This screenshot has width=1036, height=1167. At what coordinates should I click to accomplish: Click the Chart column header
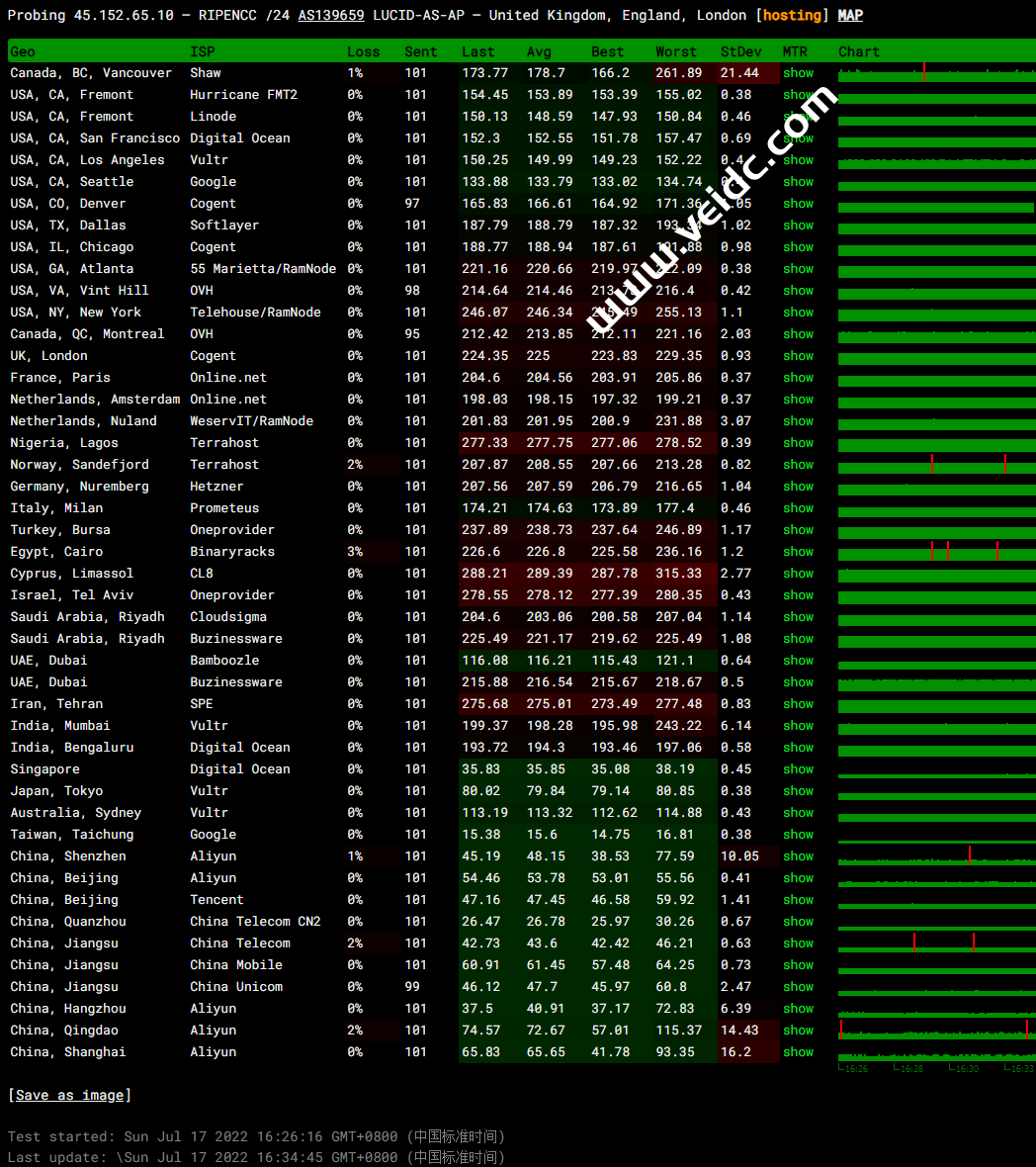pyautogui.click(x=859, y=51)
